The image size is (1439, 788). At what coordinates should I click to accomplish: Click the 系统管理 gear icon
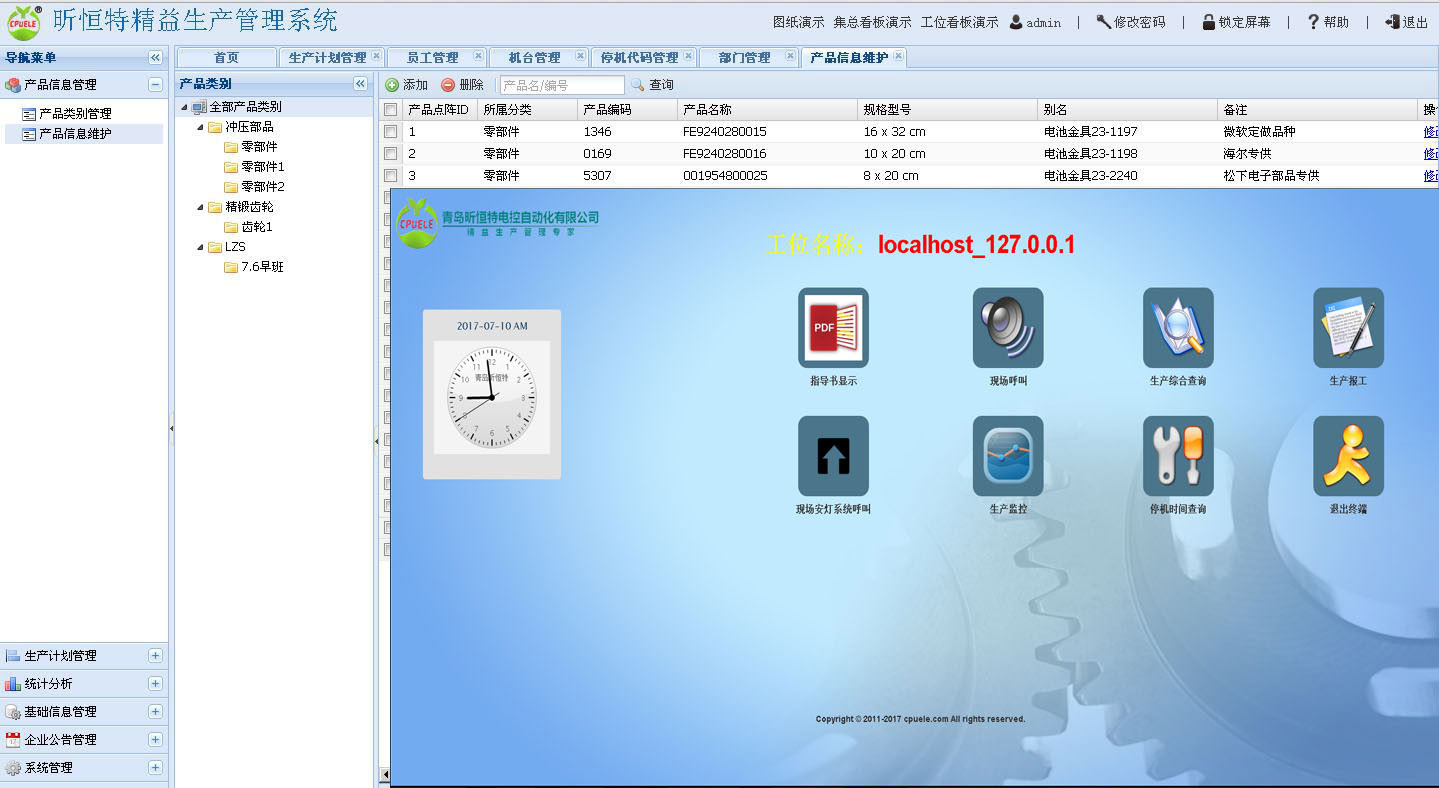(x=13, y=768)
